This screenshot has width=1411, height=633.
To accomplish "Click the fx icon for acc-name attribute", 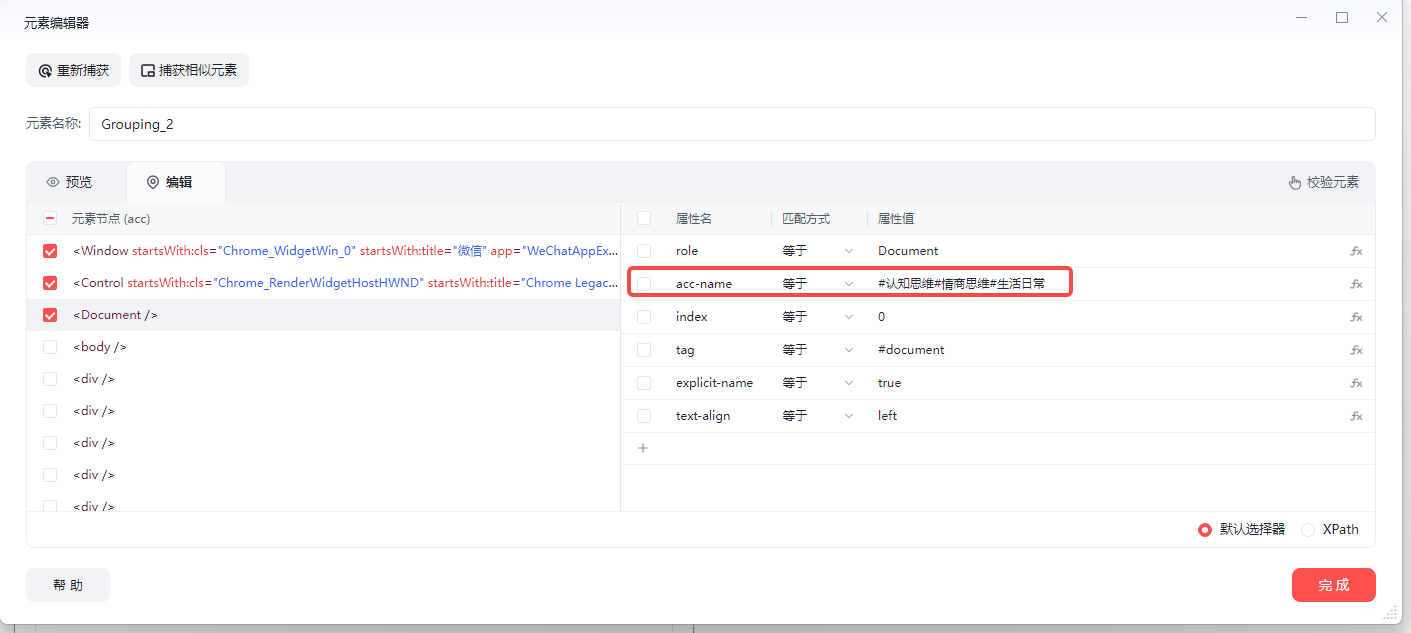I will pyautogui.click(x=1356, y=284).
